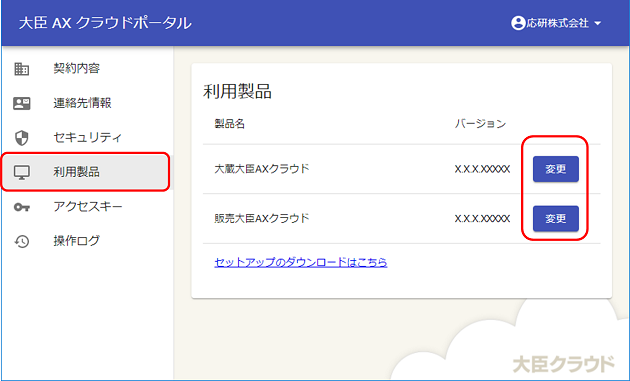Click the user account avatar icon
630x381 pixels.
pyautogui.click(x=518, y=23)
